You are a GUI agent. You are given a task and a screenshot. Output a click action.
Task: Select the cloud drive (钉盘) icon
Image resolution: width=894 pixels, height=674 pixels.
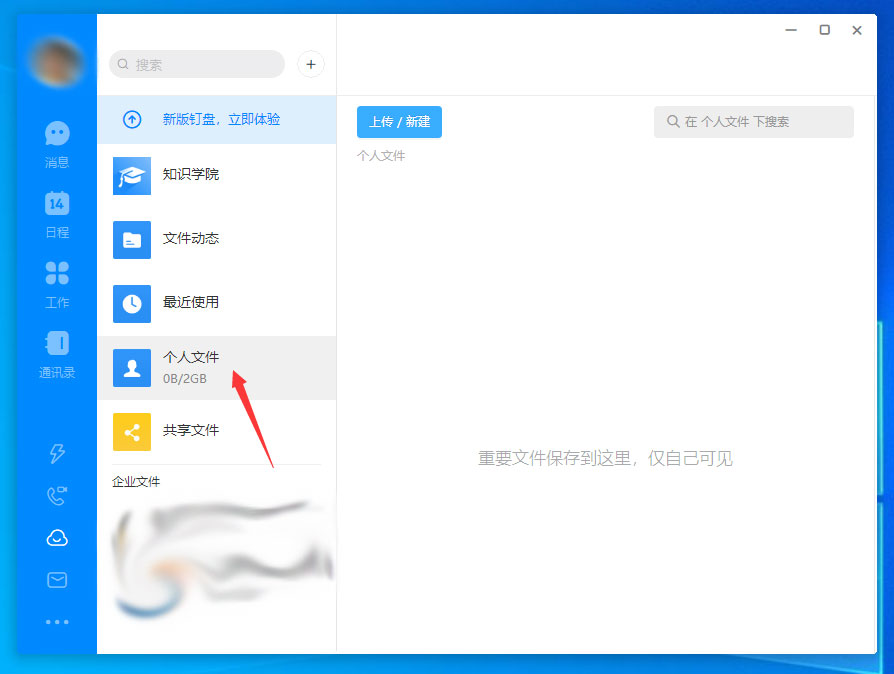[x=57, y=537]
